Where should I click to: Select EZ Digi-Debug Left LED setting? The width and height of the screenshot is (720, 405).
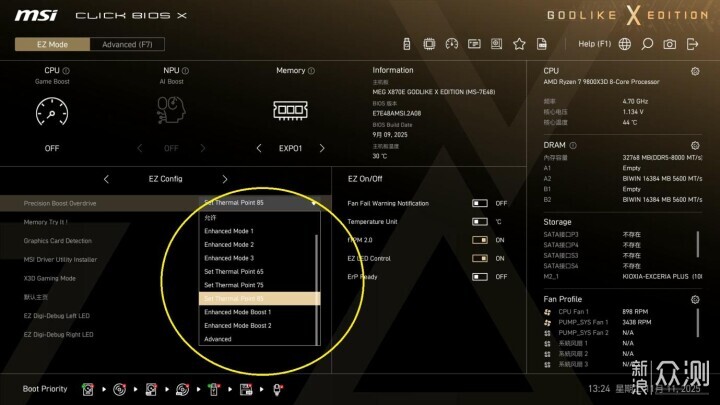[56, 315]
